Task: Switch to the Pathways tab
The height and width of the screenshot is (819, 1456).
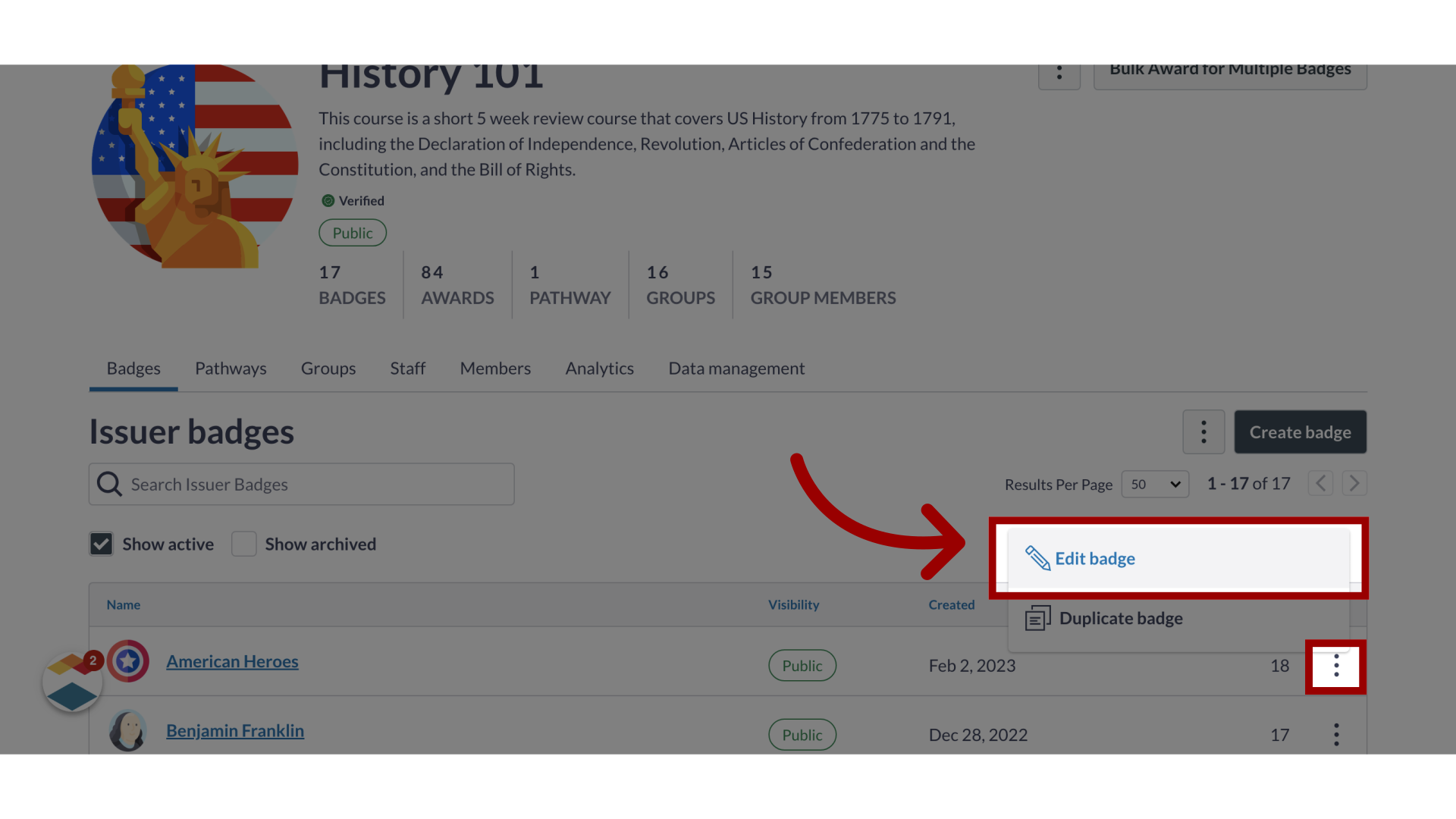Action: [230, 368]
